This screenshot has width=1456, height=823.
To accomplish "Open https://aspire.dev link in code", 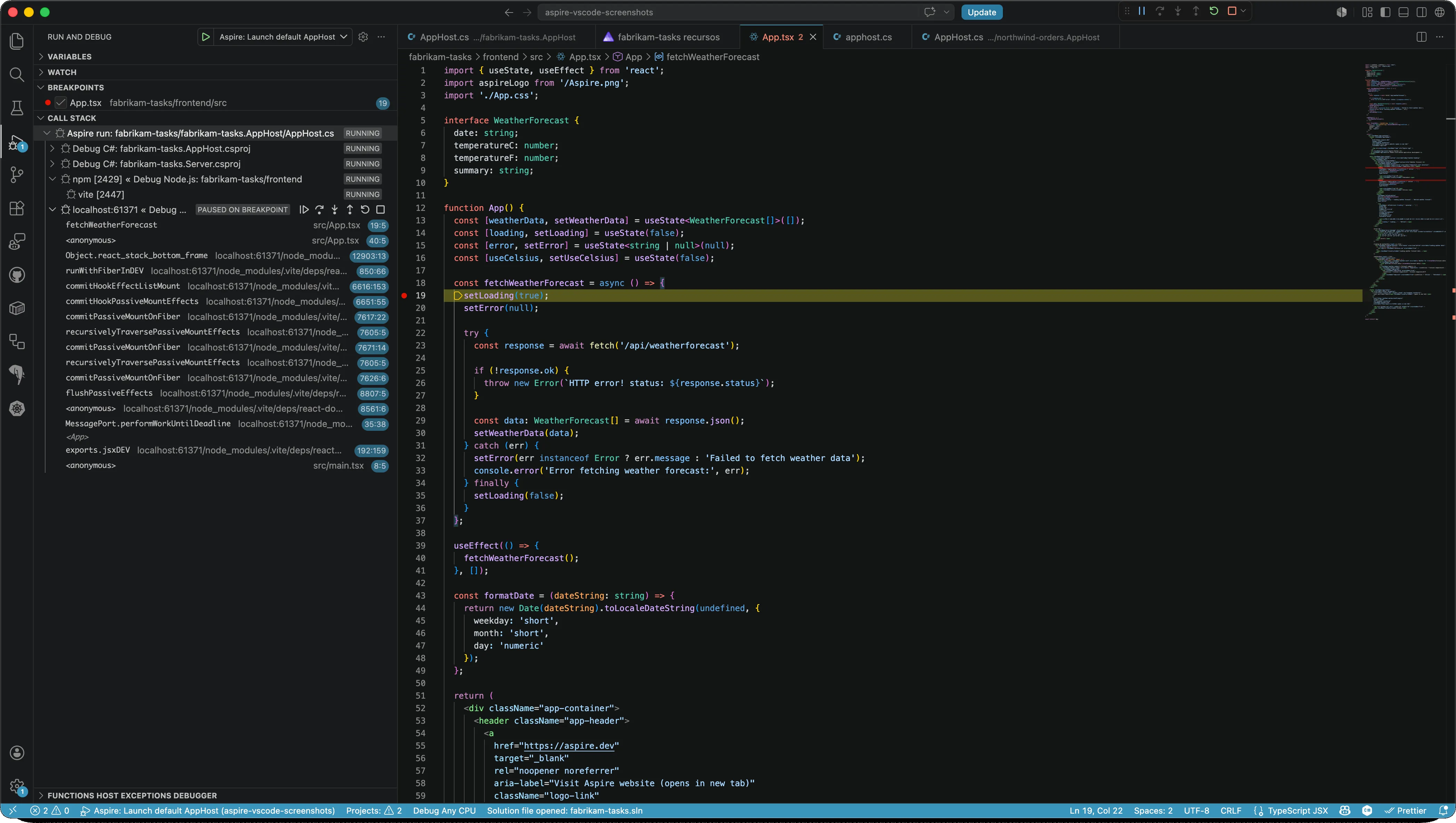I will click(x=569, y=746).
